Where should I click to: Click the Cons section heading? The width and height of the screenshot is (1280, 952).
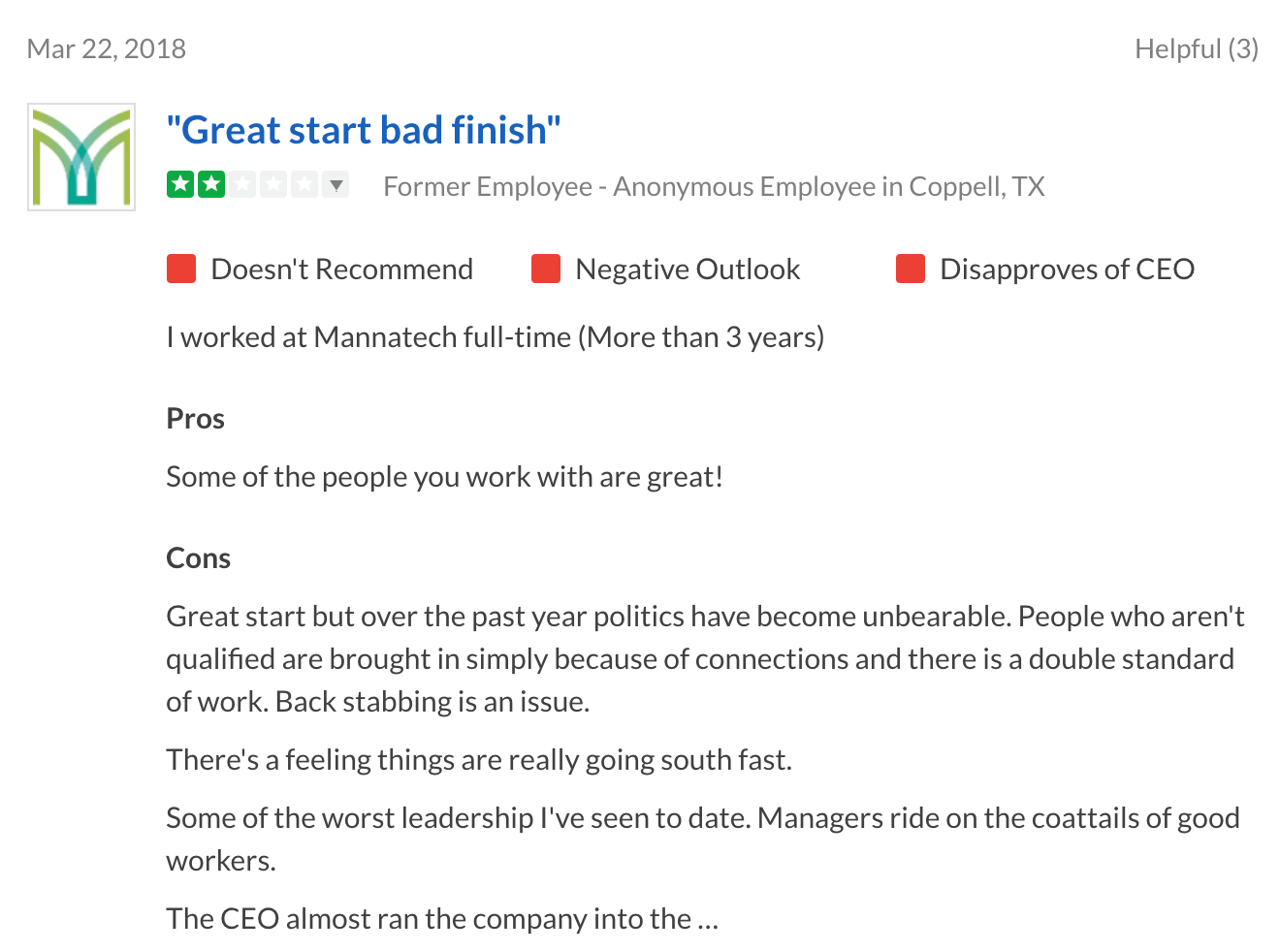point(199,558)
